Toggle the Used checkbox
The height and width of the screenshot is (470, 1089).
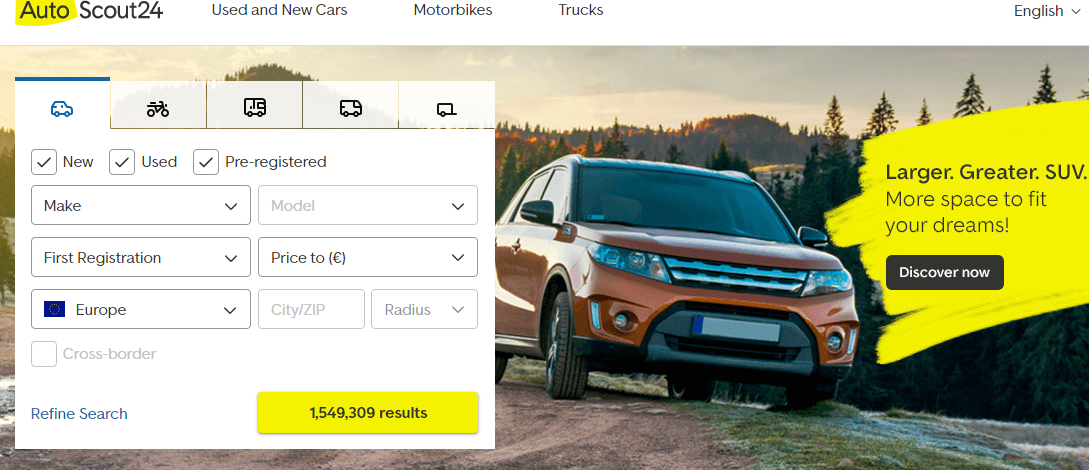122,162
